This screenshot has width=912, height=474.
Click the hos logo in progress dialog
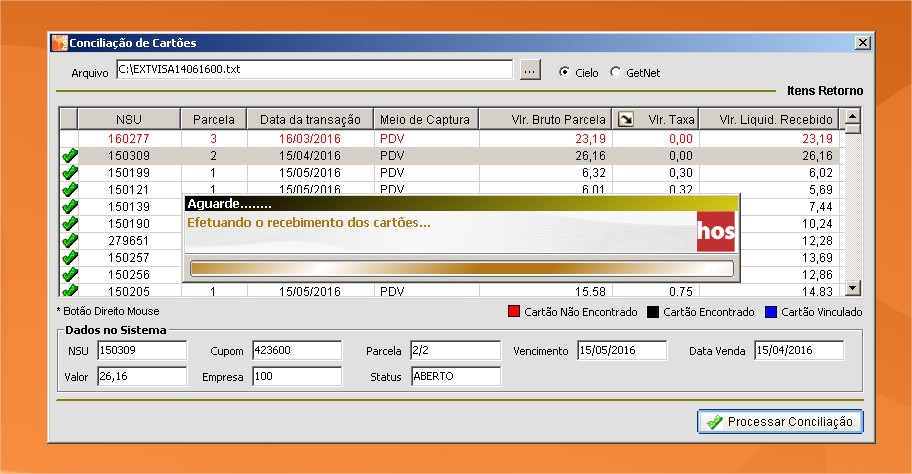[716, 232]
